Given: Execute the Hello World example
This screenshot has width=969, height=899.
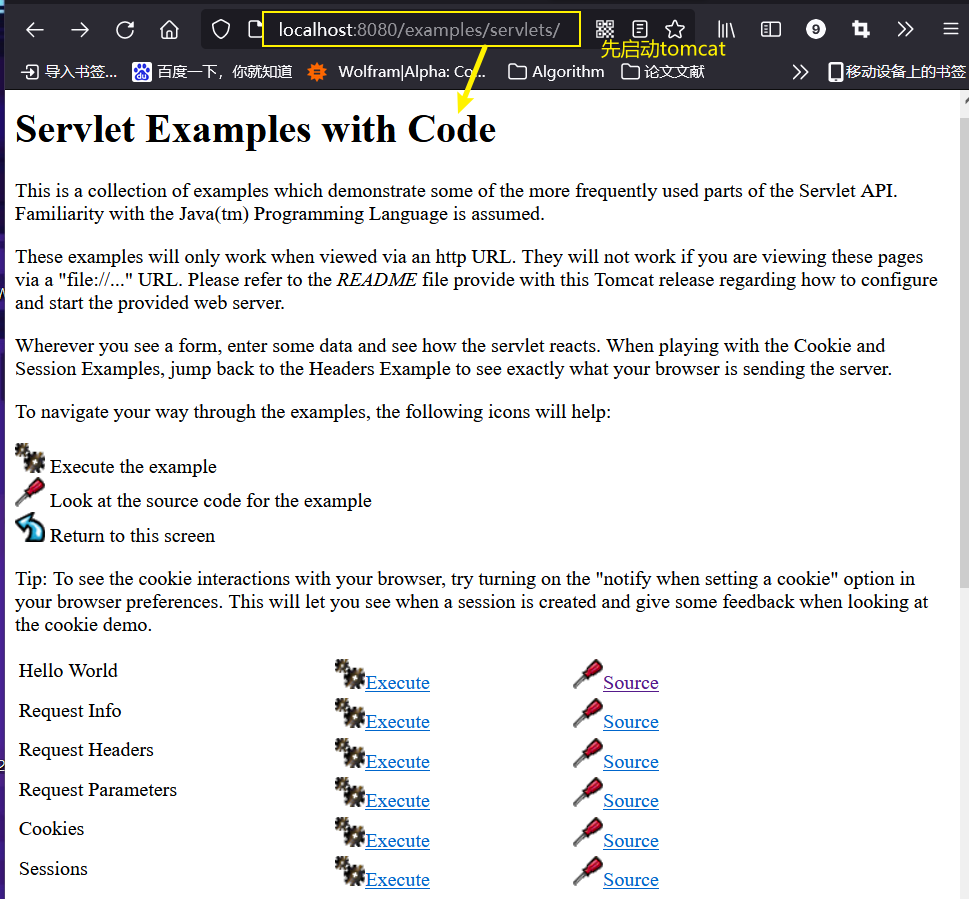Looking at the screenshot, I should click(x=397, y=683).
